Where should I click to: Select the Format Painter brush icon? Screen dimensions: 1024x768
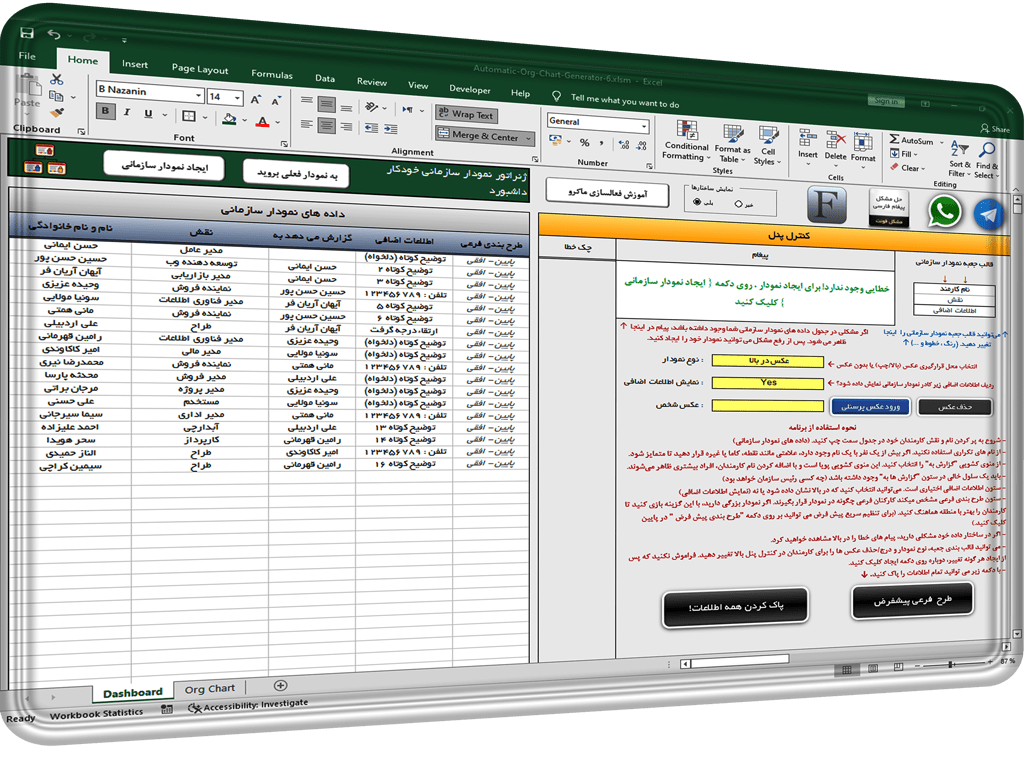[57, 112]
